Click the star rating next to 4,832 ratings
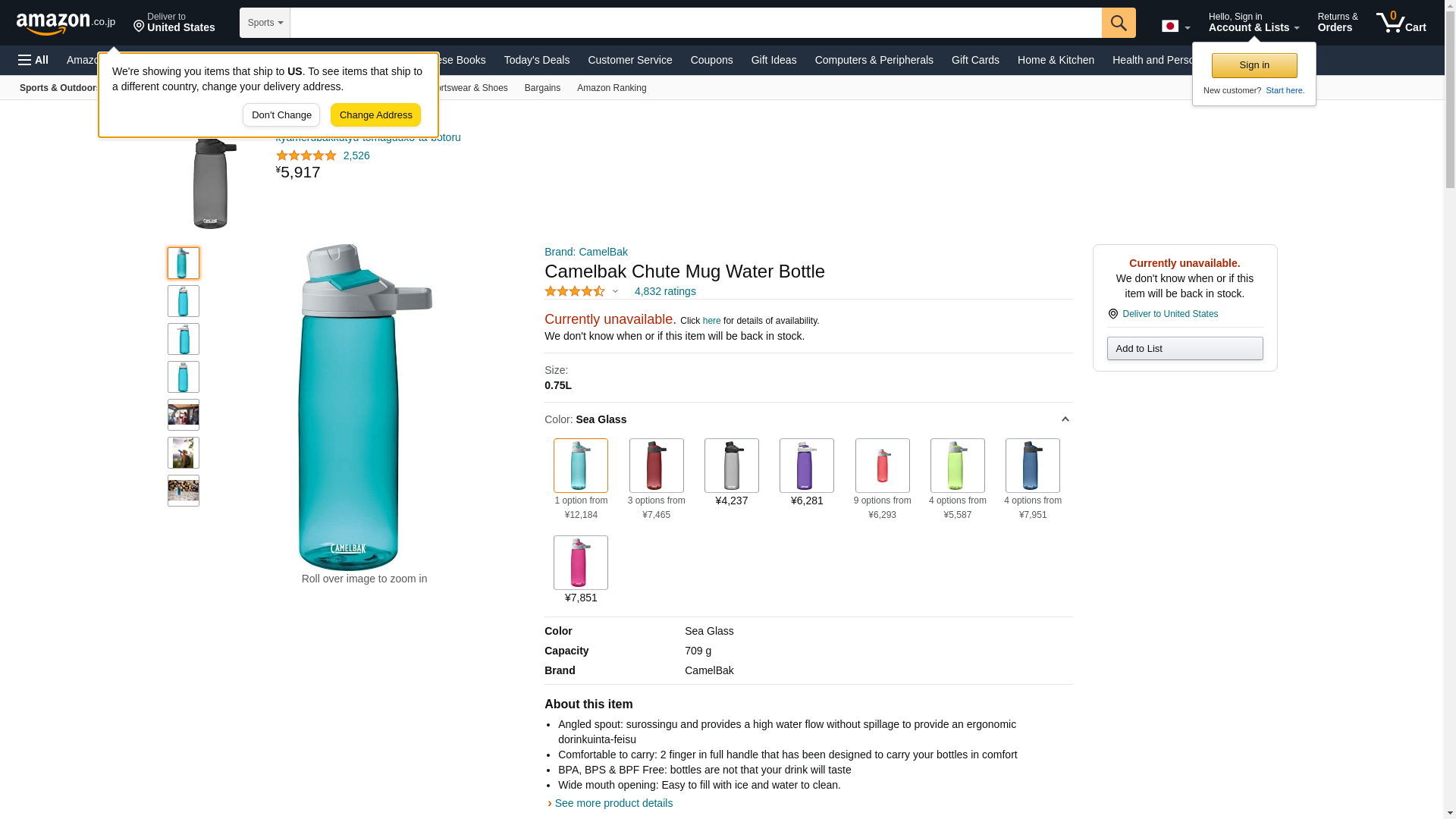 [x=575, y=291]
